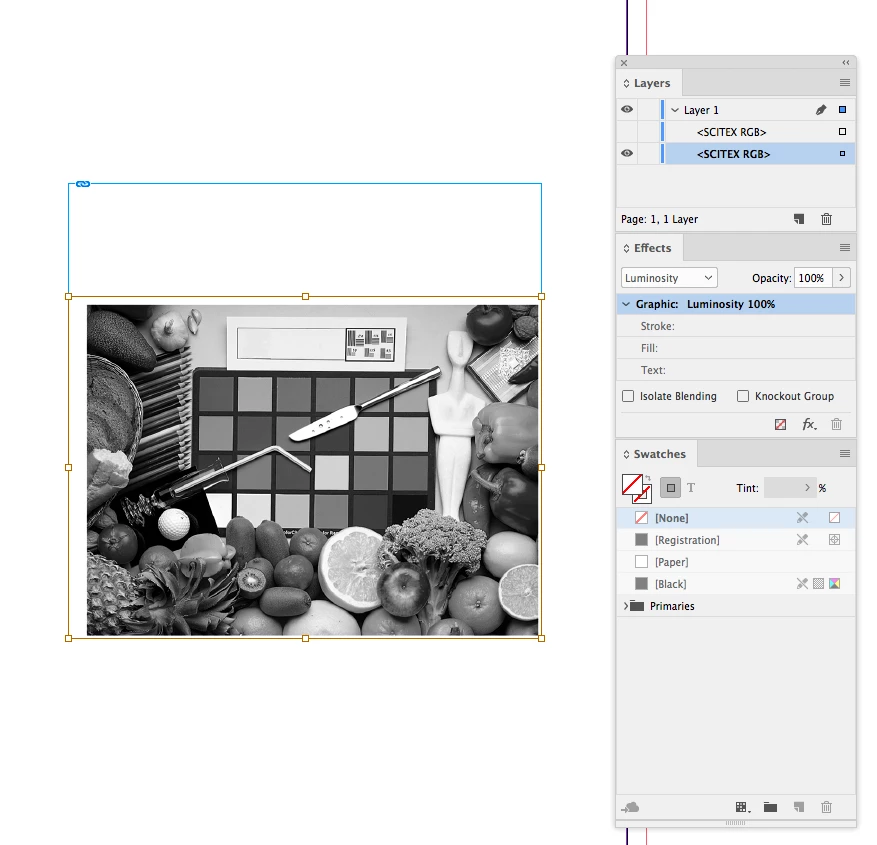Click Layer 1 blue selection square

tap(842, 110)
